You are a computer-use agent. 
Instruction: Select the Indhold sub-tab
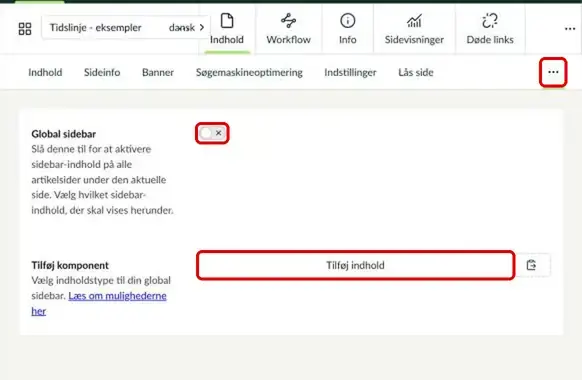45,72
